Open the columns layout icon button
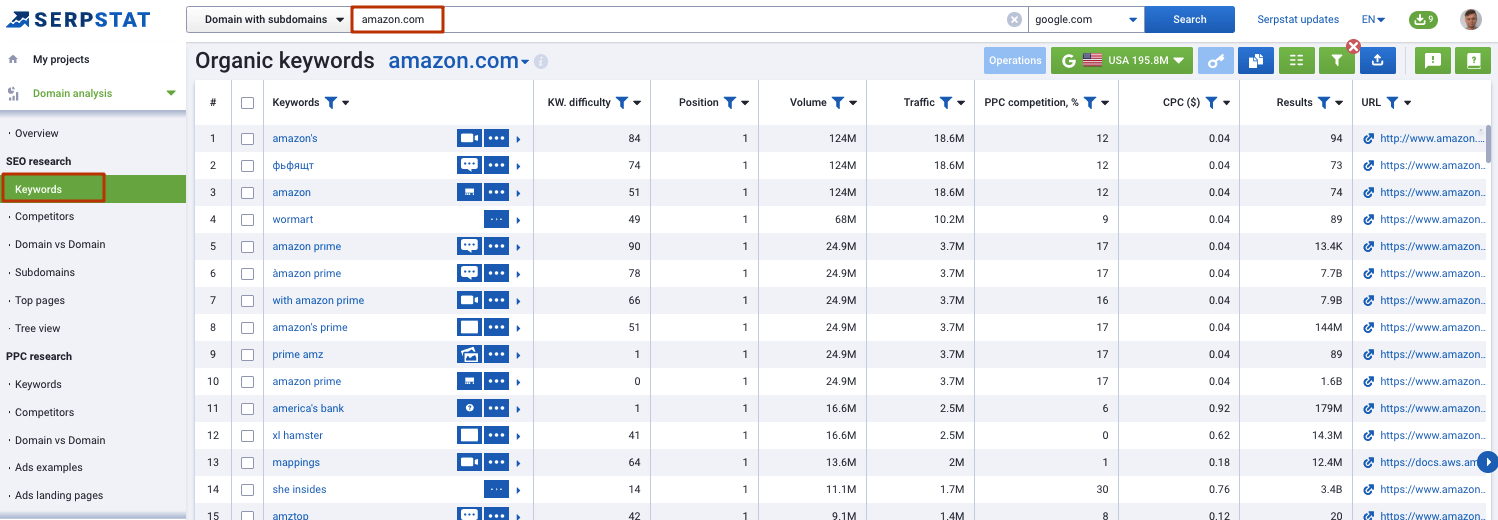Screen dimensions: 1498x520 (1296, 61)
